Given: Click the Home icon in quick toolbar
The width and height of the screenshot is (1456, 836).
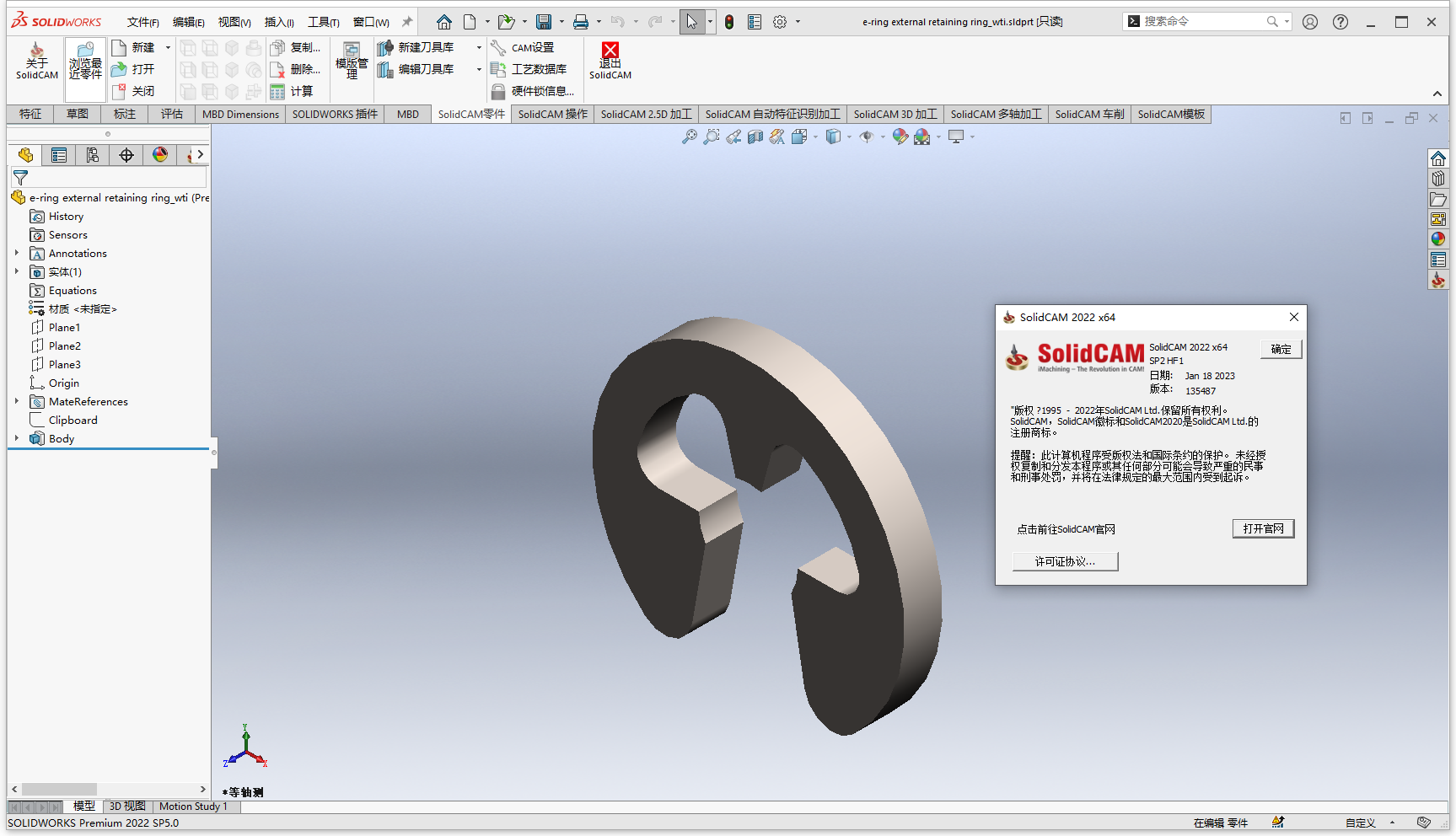Looking at the screenshot, I should pos(444,22).
